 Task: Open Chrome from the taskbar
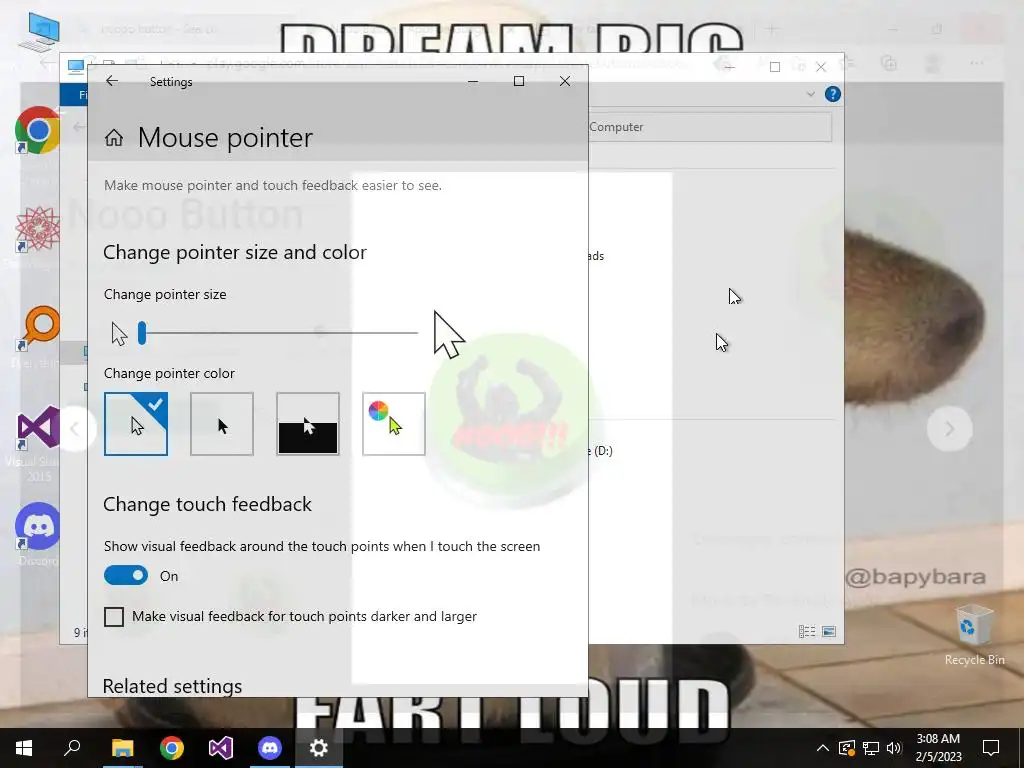point(172,748)
